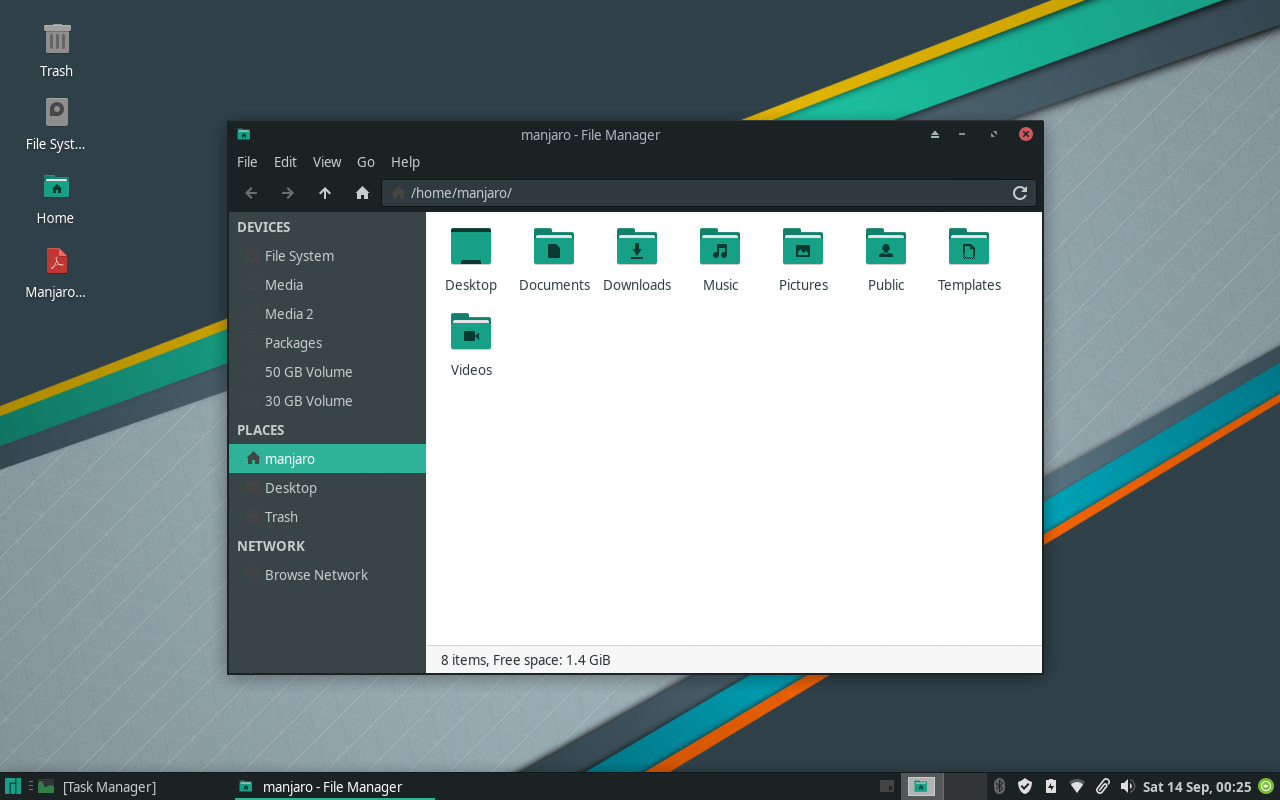
Task: Open the Manjaro application menu in the taskbar
Action: tap(12, 786)
